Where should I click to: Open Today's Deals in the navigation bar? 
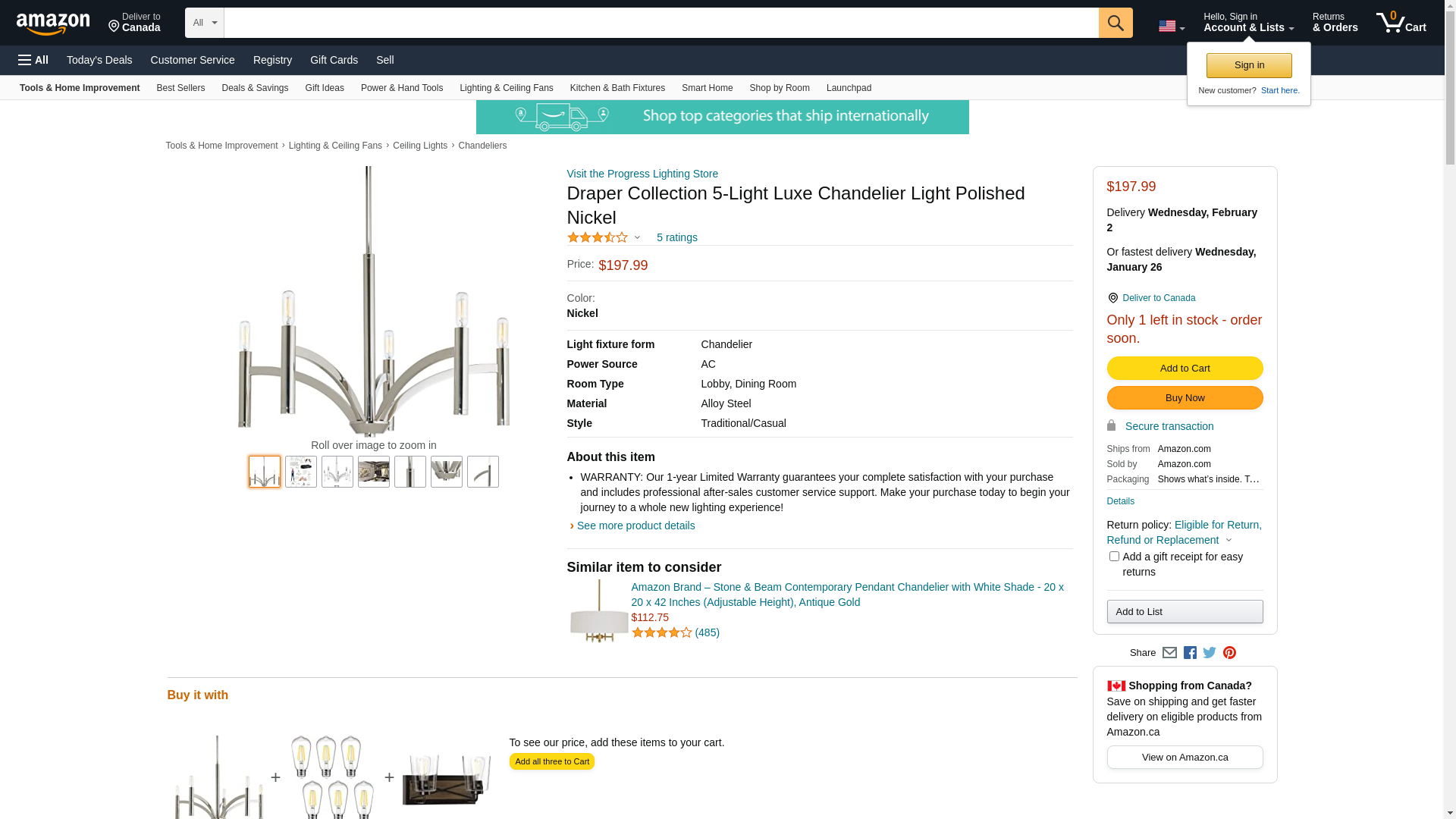click(99, 60)
